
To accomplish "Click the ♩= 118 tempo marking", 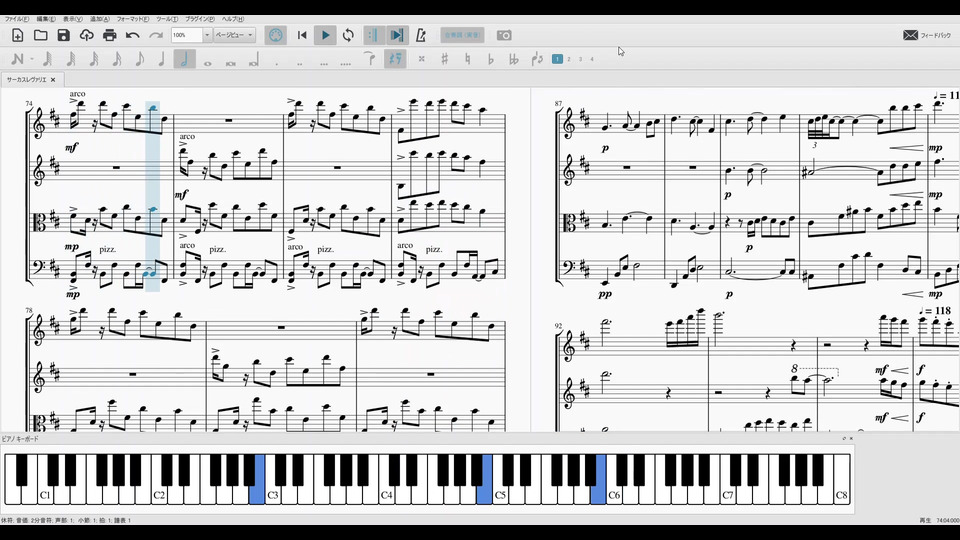I will [x=934, y=311].
